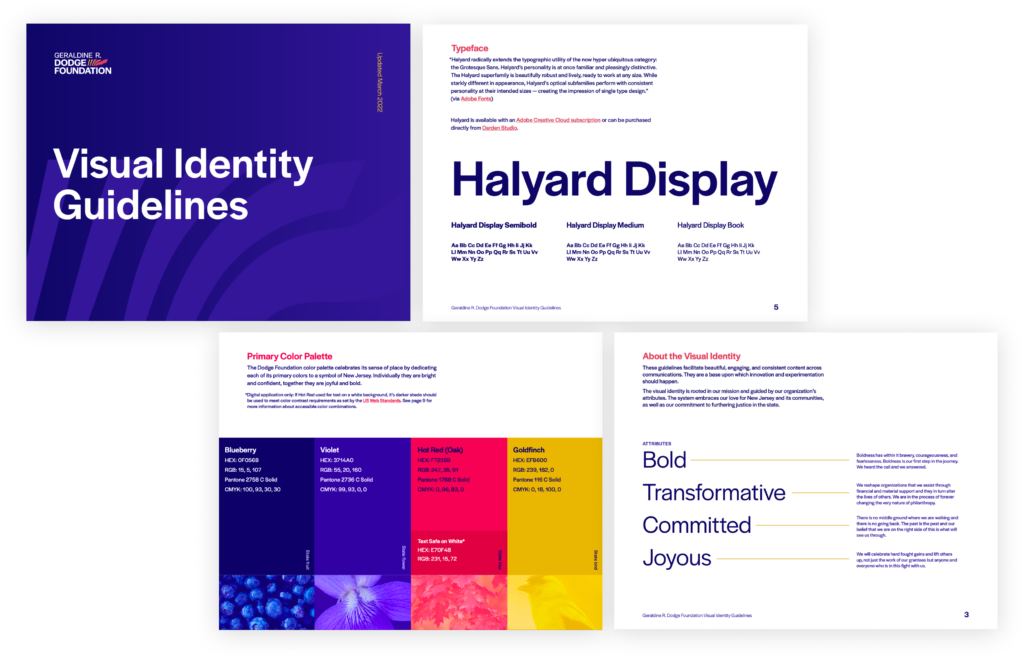Screen dimensions: 1024x659
Task: Open the red oak leaves photo thumbnail
Action: 459,602
